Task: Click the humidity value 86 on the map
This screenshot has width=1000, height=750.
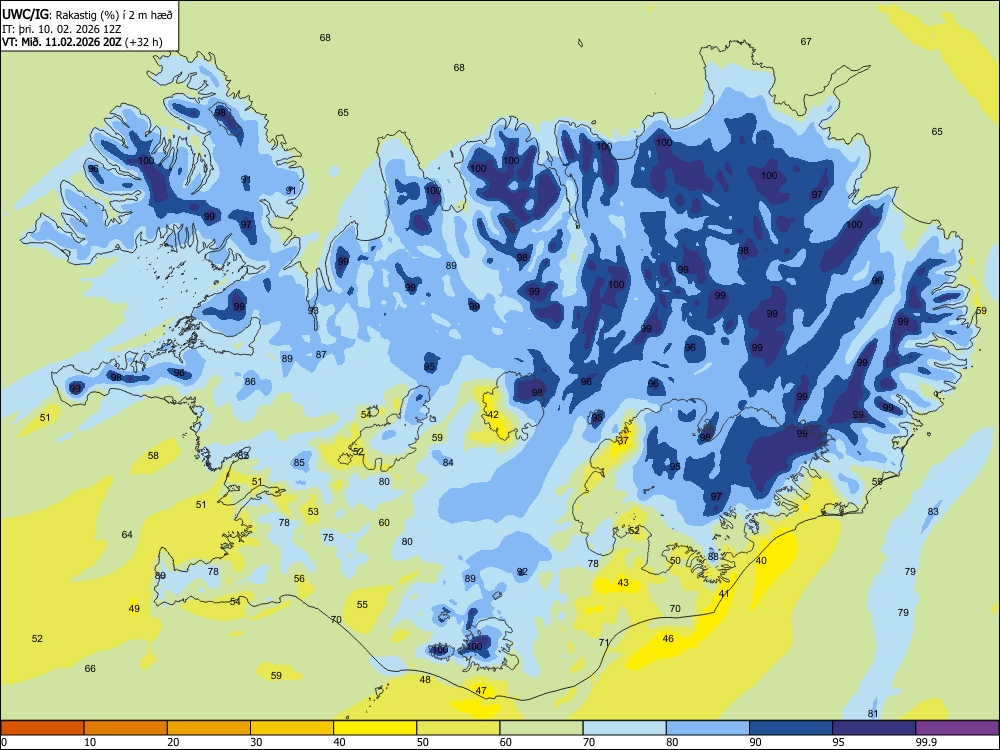Action: [250, 382]
